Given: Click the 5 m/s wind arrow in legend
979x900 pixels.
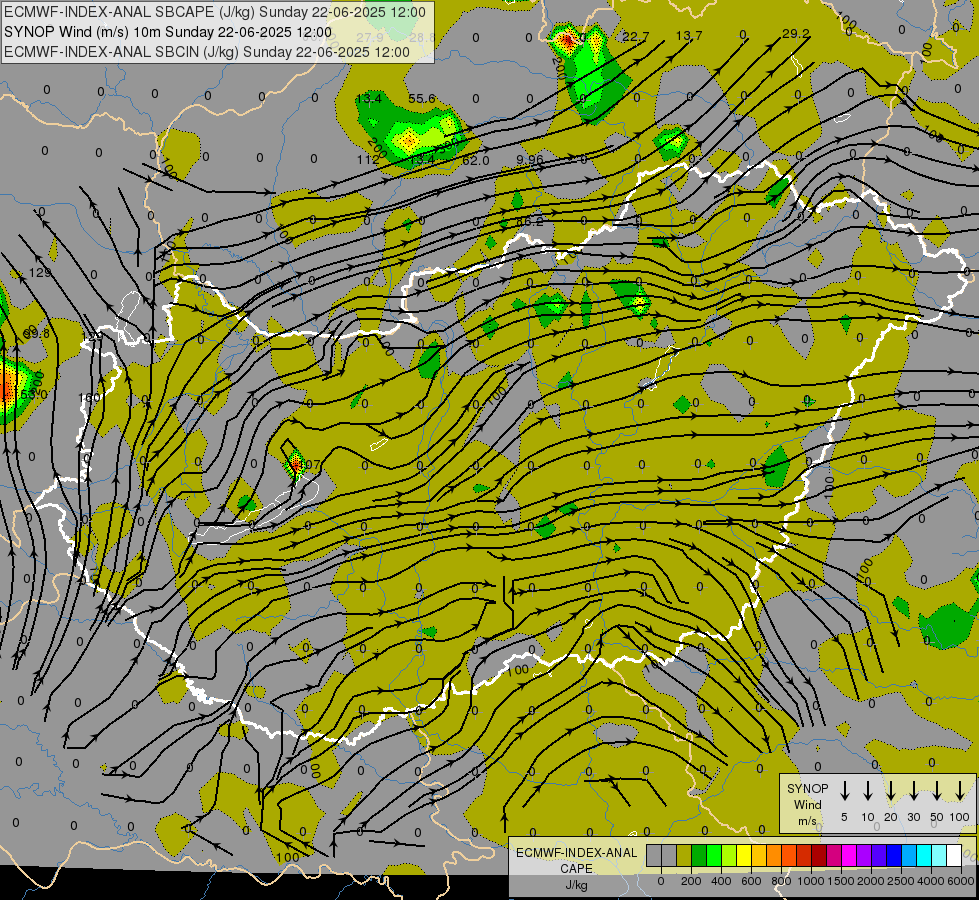Looking at the screenshot, I should click(844, 791).
